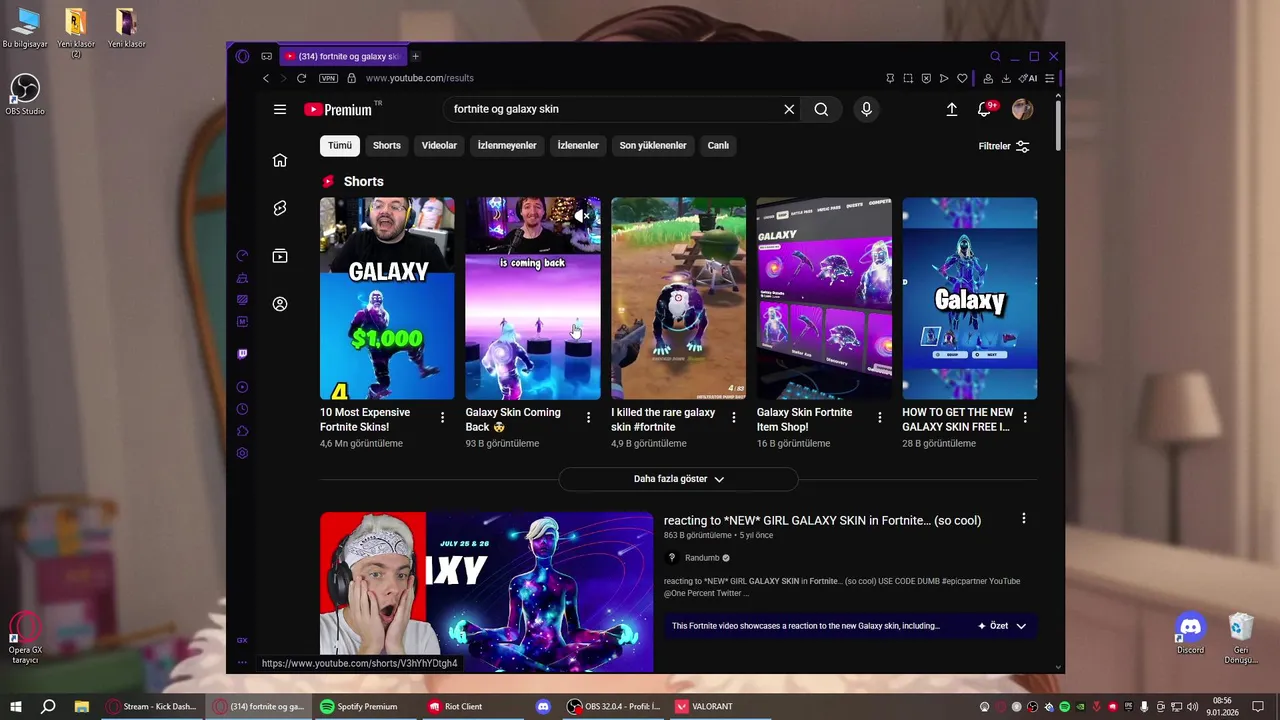Open Discord desktop shortcut
Screen dimensions: 1280x720
pos(1190,634)
